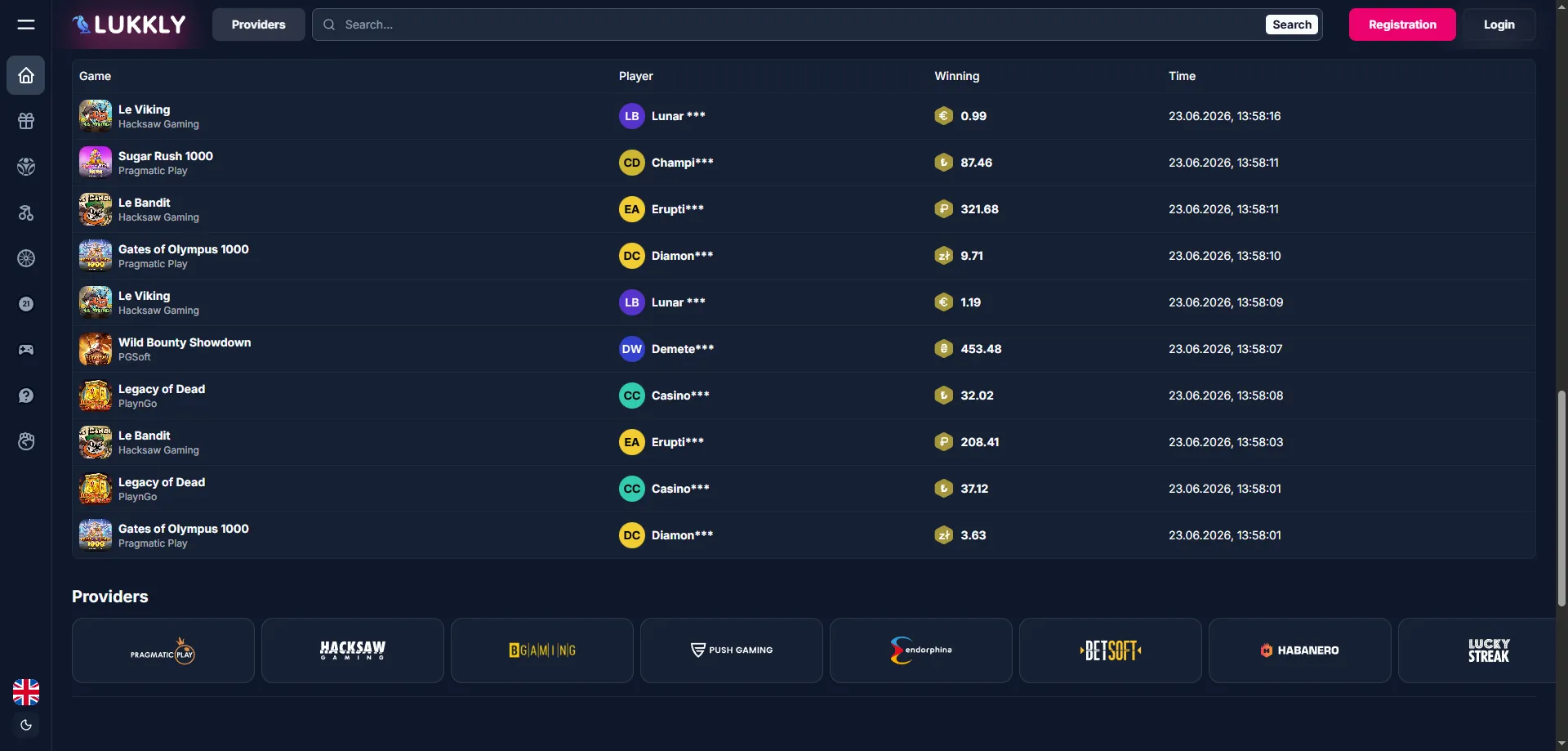Click the bitcoin coin icon beside 453.48

(x=944, y=349)
